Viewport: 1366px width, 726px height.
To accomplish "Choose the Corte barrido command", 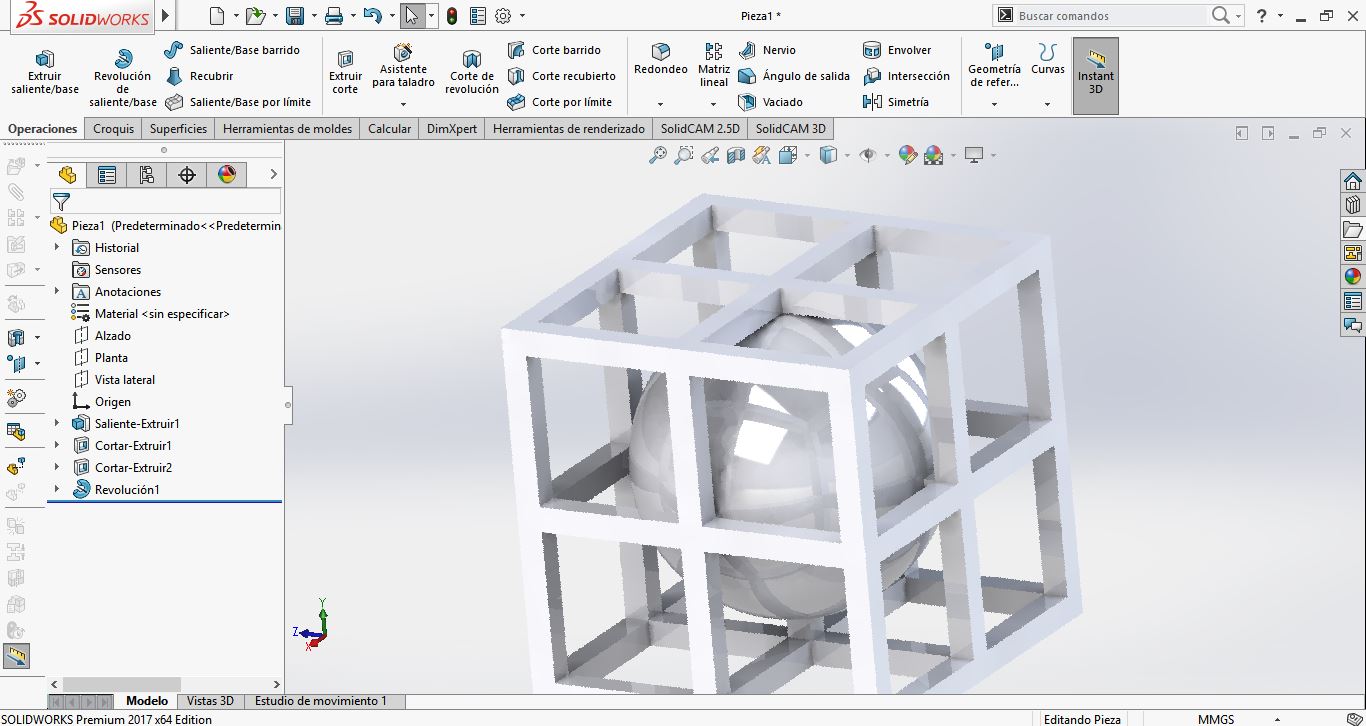I will (x=554, y=50).
